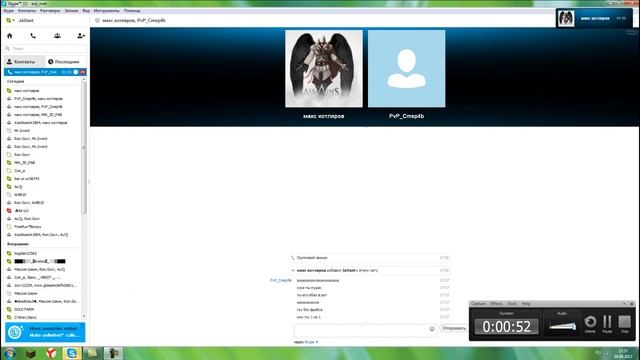
Task: Click the Отправить send button
Action: click(x=454, y=329)
